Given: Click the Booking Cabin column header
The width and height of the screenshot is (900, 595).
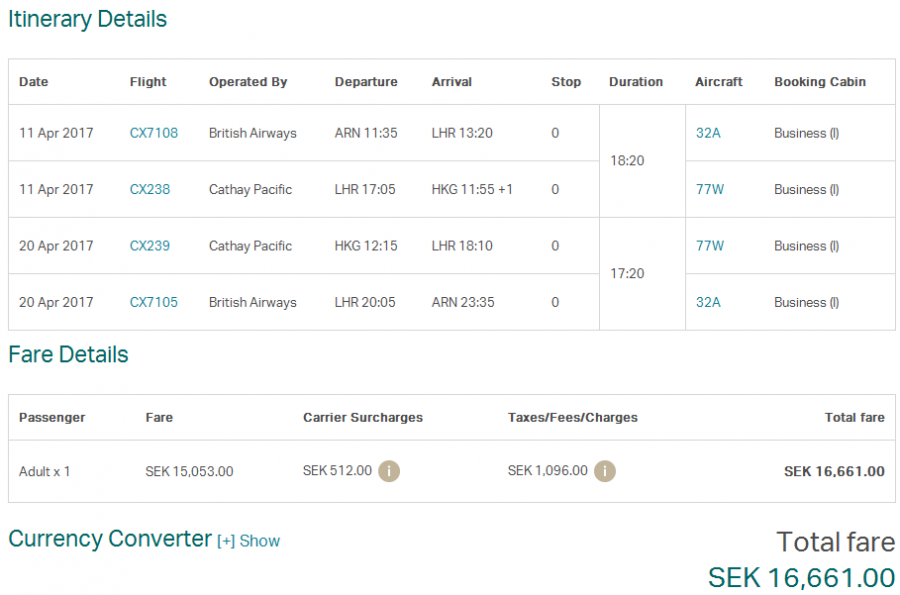Looking at the screenshot, I should (x=819, y=82).
